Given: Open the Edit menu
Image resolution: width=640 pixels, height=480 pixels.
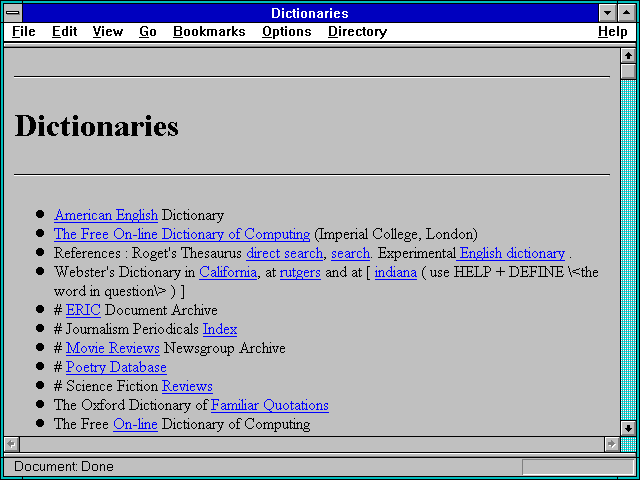Looking at the screenshot, I should coord(64,32).
